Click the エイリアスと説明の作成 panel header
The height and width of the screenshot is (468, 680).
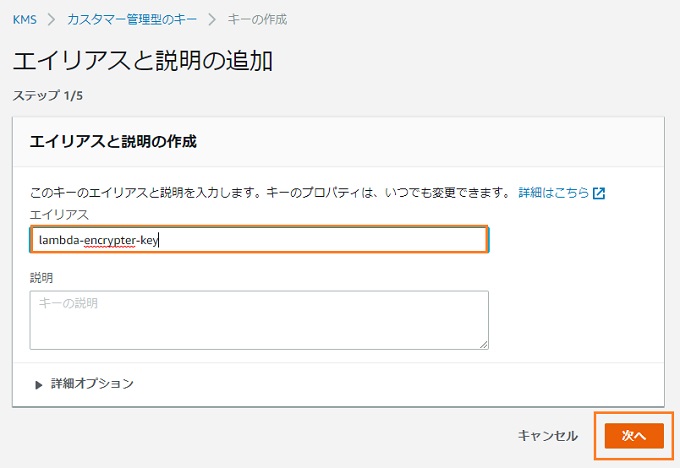pos(113,141)
